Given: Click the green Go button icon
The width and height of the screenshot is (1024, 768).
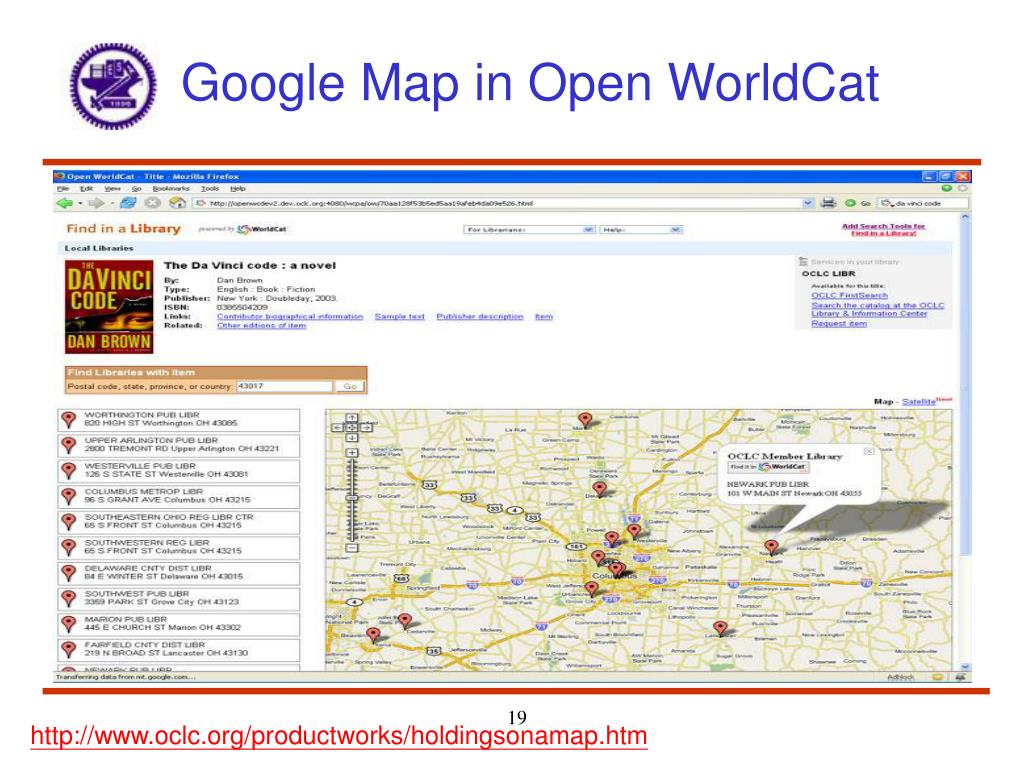Looking at the screenshot, I should pos(850,203).
